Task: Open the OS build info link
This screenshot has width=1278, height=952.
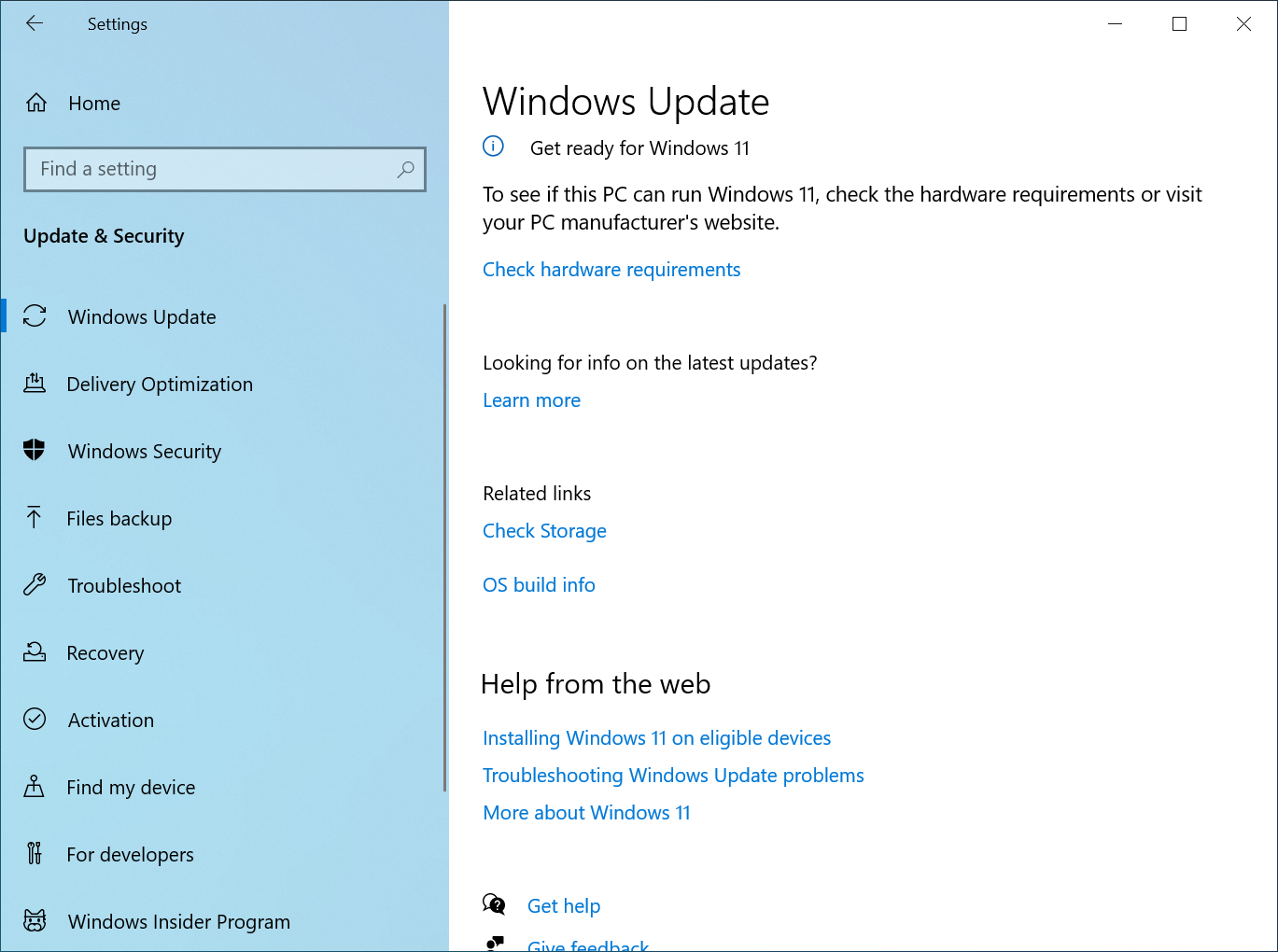Action: point(539,585)
